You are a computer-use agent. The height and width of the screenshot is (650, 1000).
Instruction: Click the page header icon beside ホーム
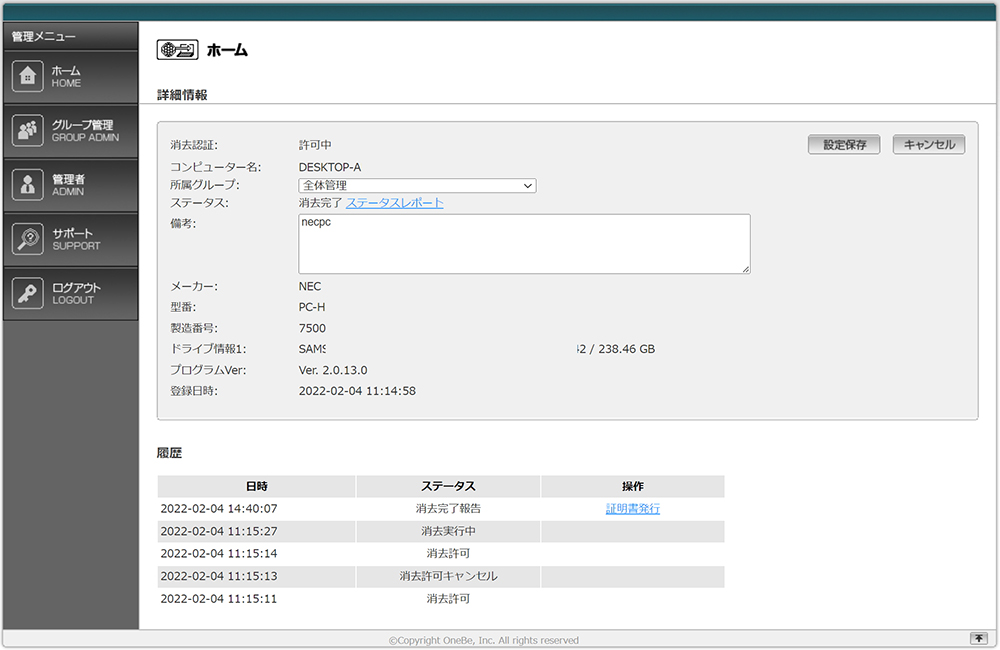click(x=177, y=50)
